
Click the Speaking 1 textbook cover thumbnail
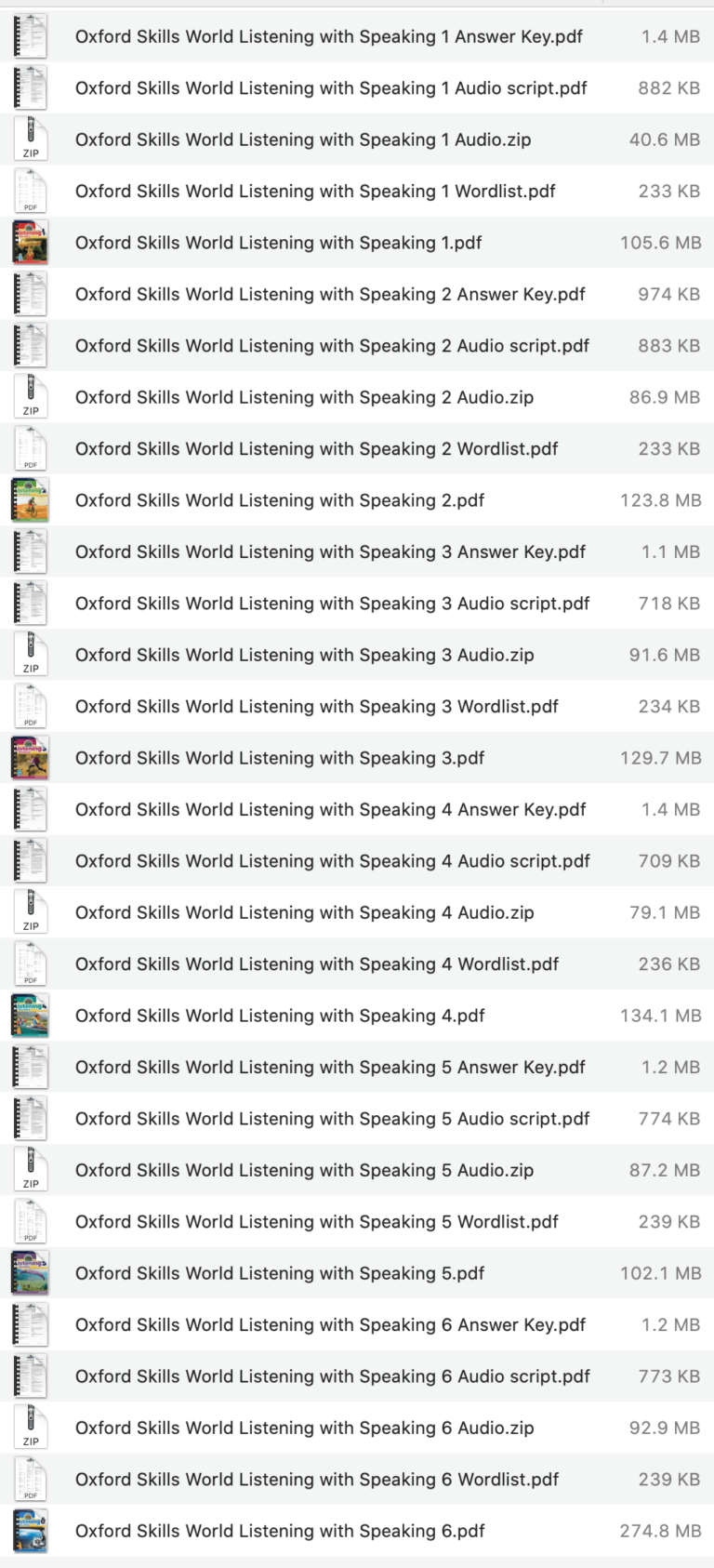coord(31,243)
